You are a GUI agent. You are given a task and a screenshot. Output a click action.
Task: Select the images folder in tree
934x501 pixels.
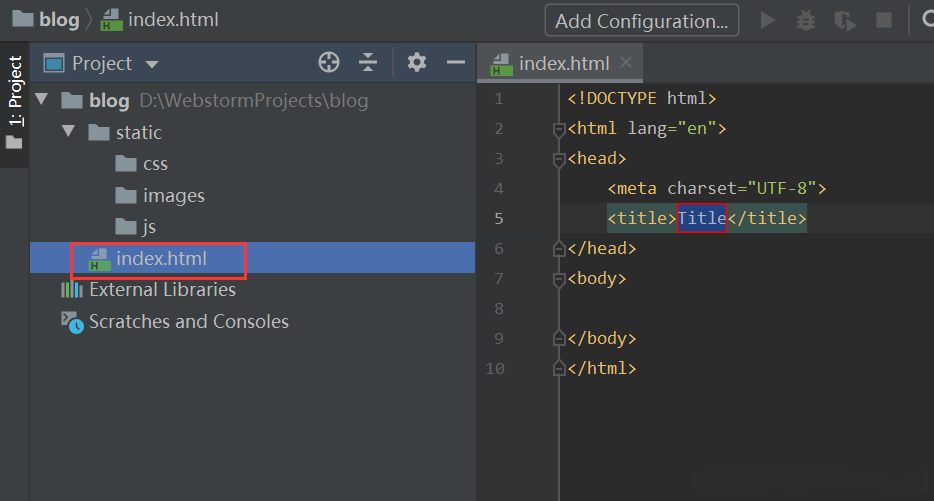click(x=173, y=196)
